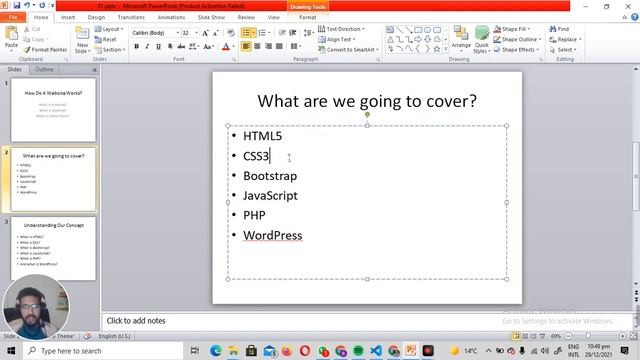This screenshot has height=360, width=640.
Task: Open spell check status icon
Action: tap(87, 336)
